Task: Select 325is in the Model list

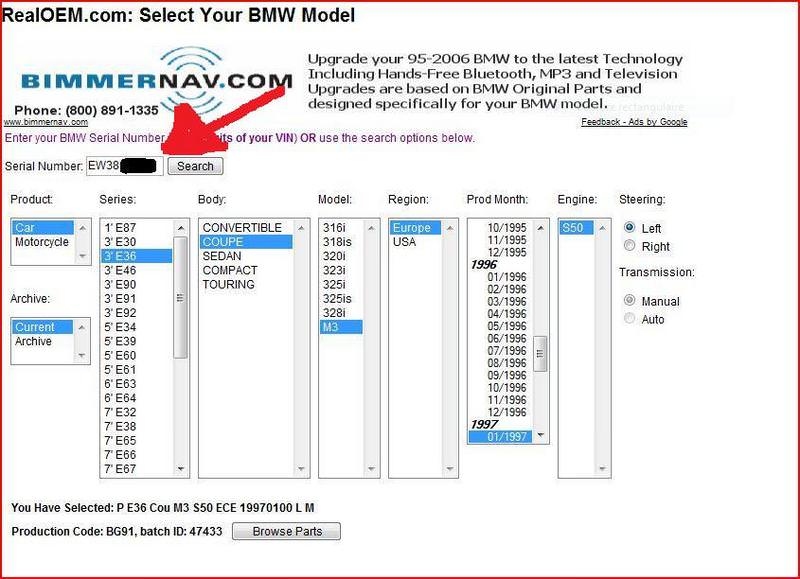Action: point(341,299)
